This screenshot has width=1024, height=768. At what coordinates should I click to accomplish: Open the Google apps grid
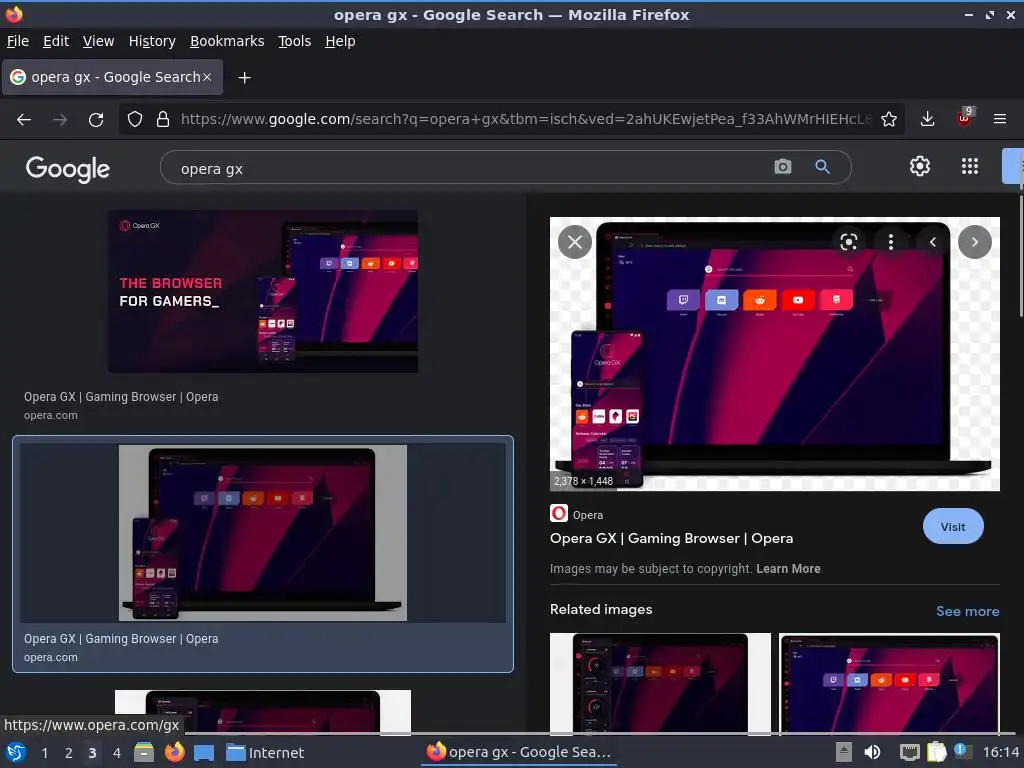(x=970, y=166)
